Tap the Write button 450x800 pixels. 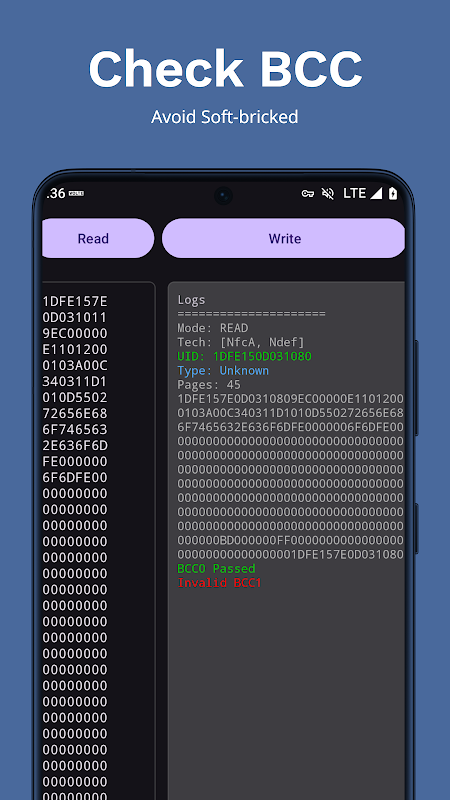[x=284, y=238]
